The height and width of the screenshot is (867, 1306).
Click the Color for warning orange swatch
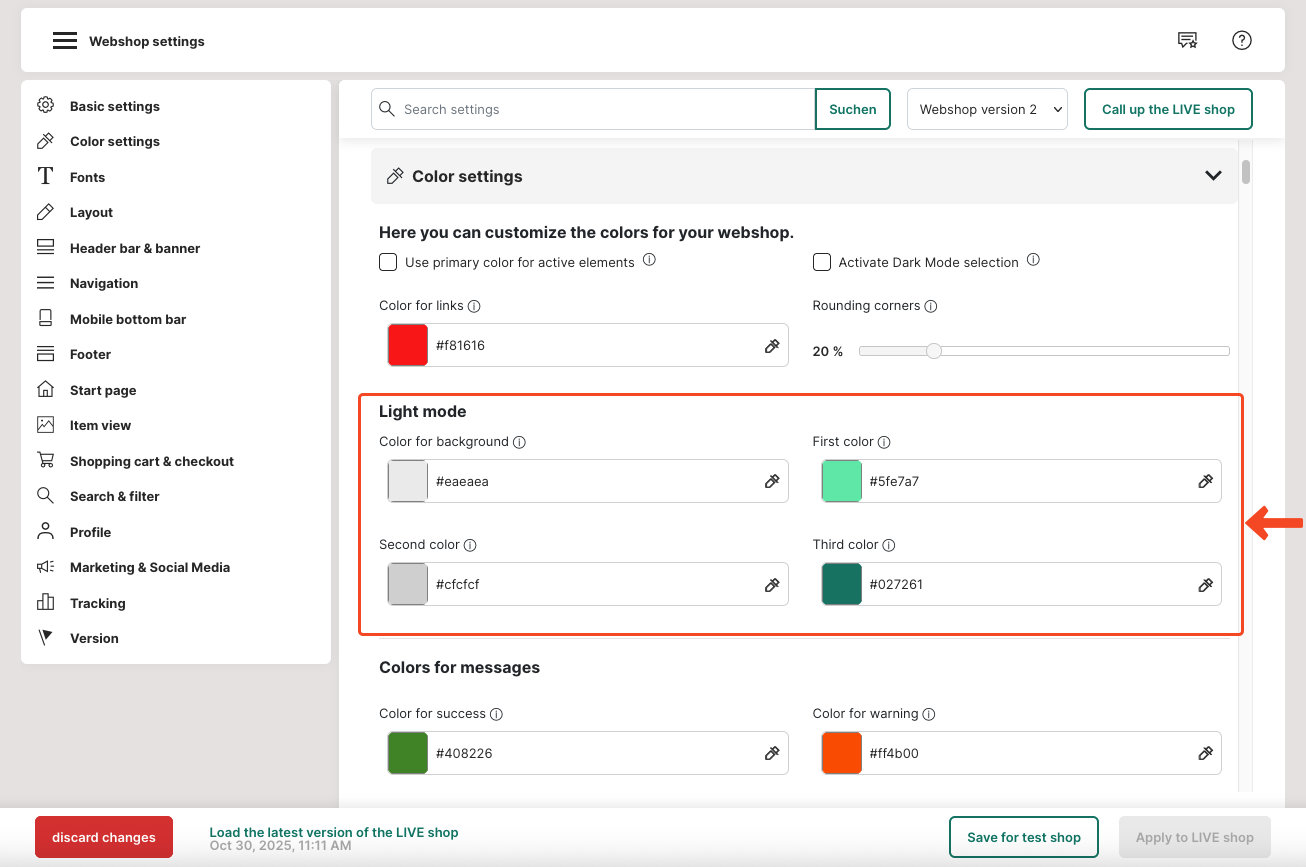(841, 753)
